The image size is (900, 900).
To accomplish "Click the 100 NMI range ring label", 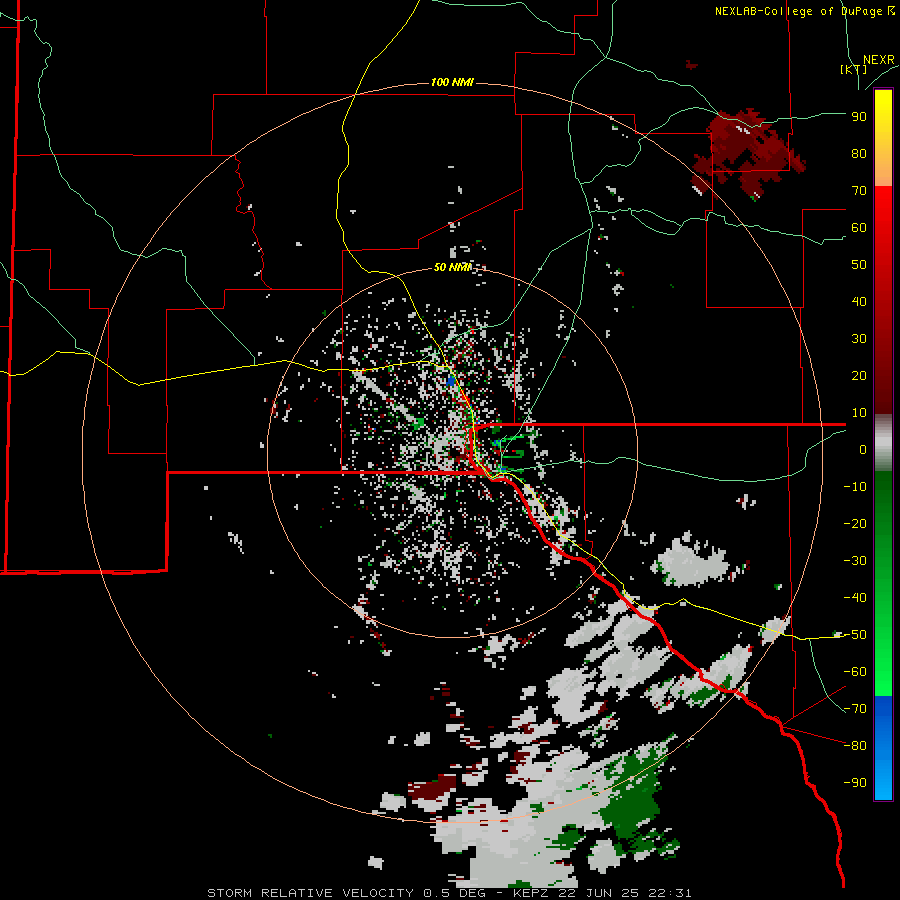I will (x=452, y=82).
